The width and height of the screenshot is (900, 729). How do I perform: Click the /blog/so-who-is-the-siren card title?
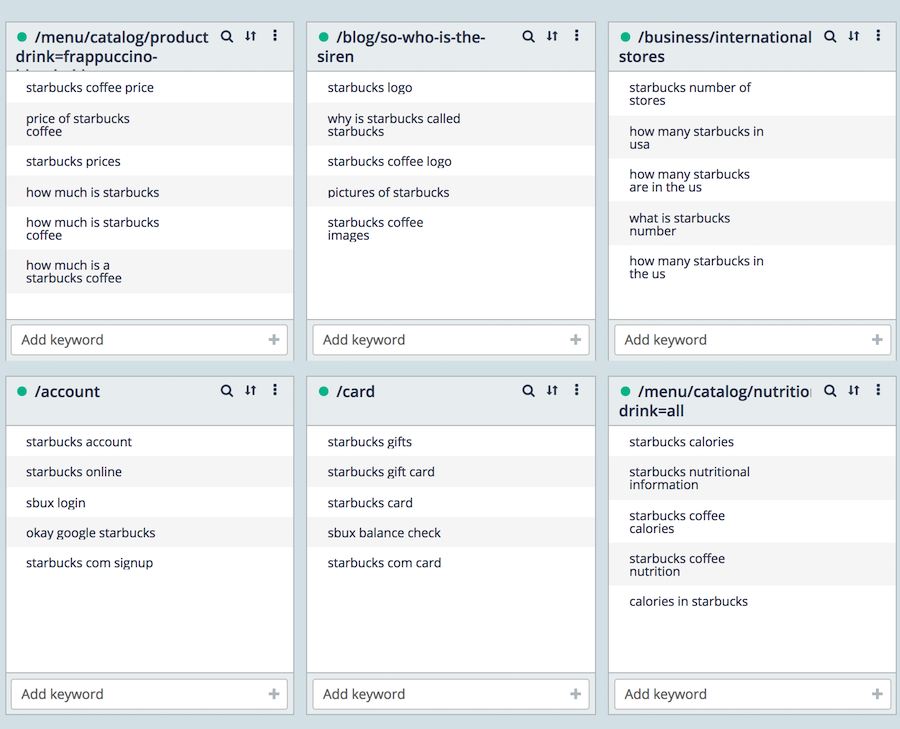(410, 47)
